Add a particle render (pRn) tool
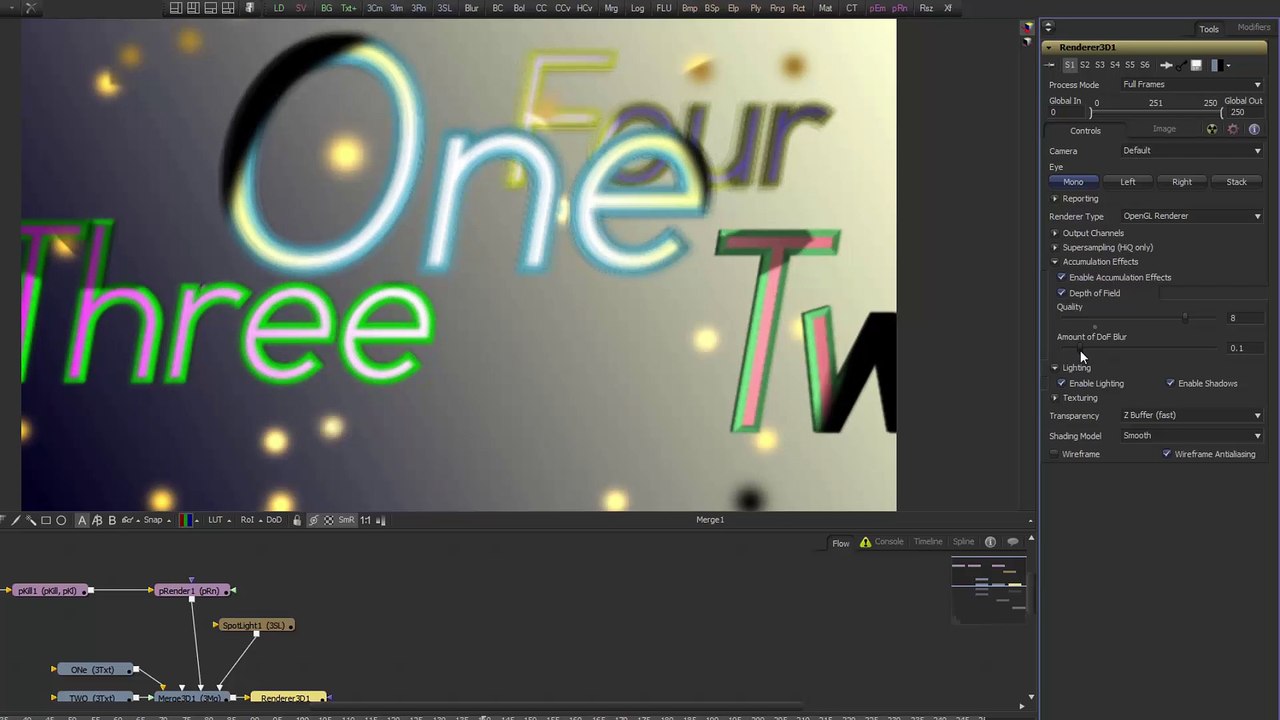Image resolution: width=1280 pixels, height=720 pixels. (x=899, y=8)
